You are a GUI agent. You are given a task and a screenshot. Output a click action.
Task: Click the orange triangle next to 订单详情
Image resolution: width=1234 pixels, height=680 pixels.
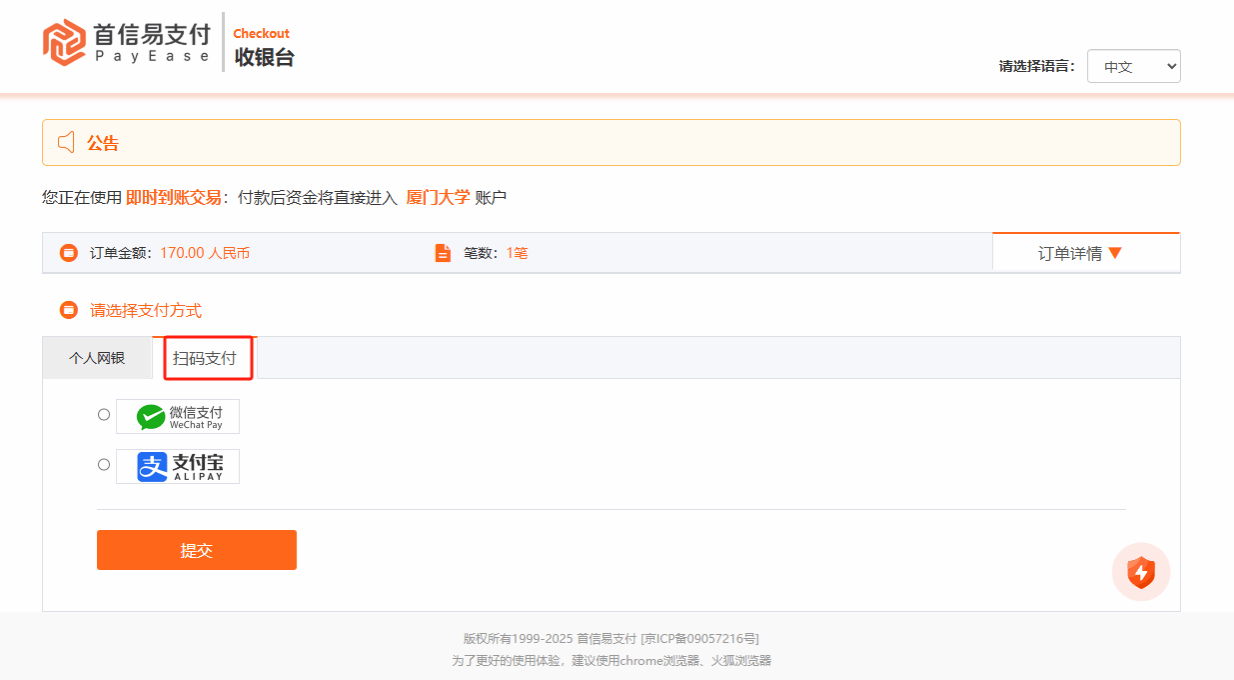(1115, 253)
